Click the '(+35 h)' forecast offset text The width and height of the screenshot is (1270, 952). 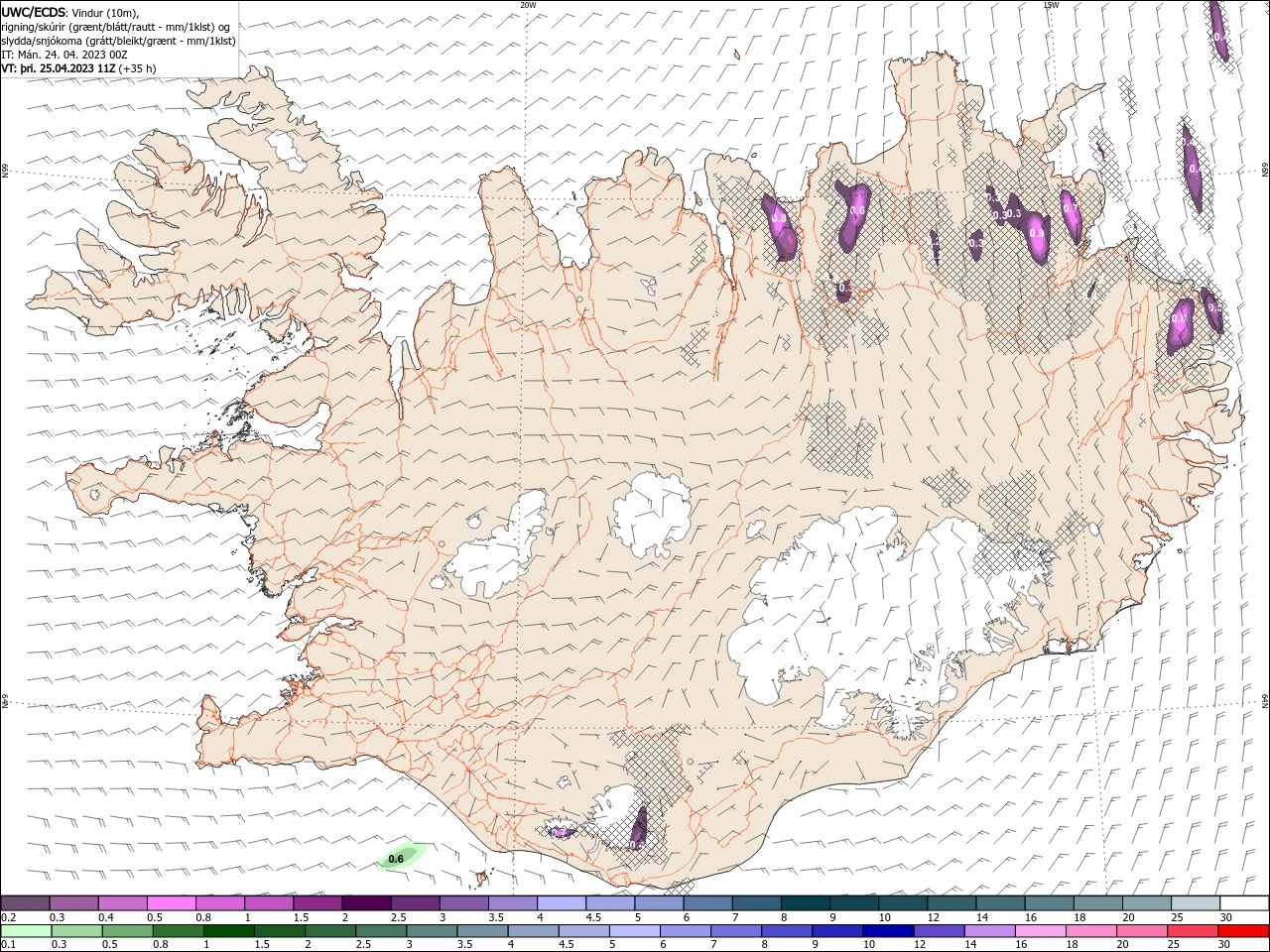tap(137, 68)
